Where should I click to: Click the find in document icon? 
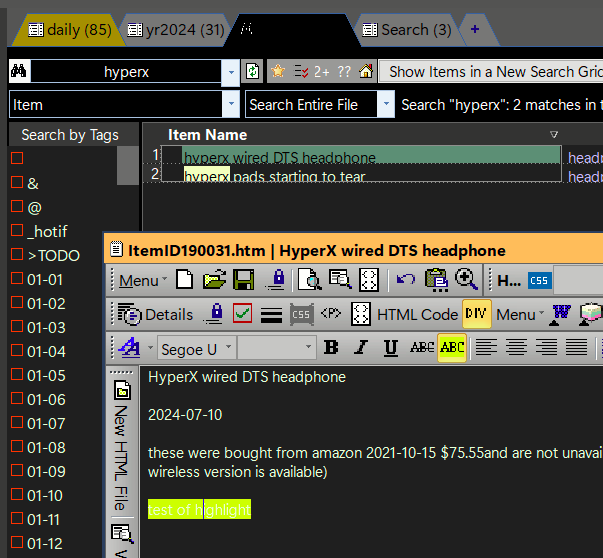point(340,280)
